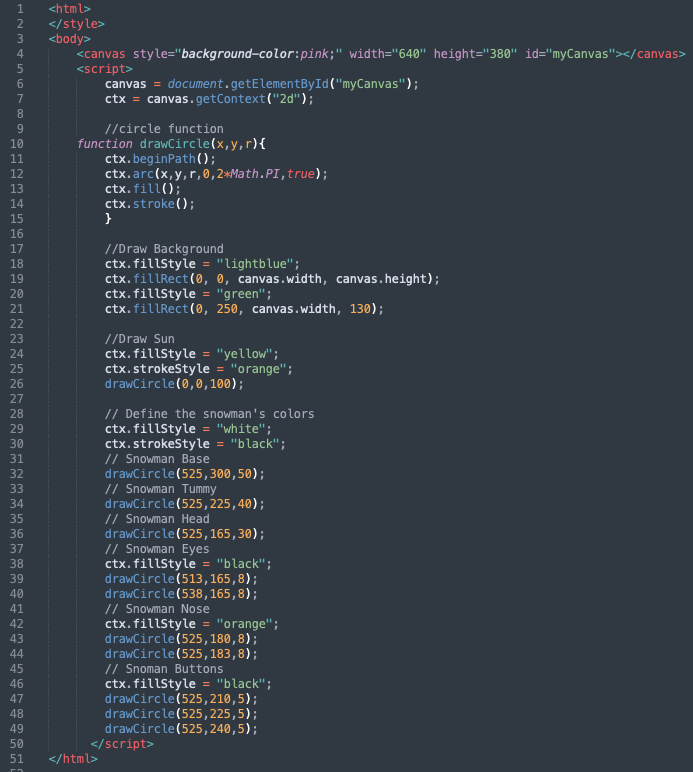Click the '// Snowman Base' comment
Screen dimensions: 693x772
[x=157, y=459]
